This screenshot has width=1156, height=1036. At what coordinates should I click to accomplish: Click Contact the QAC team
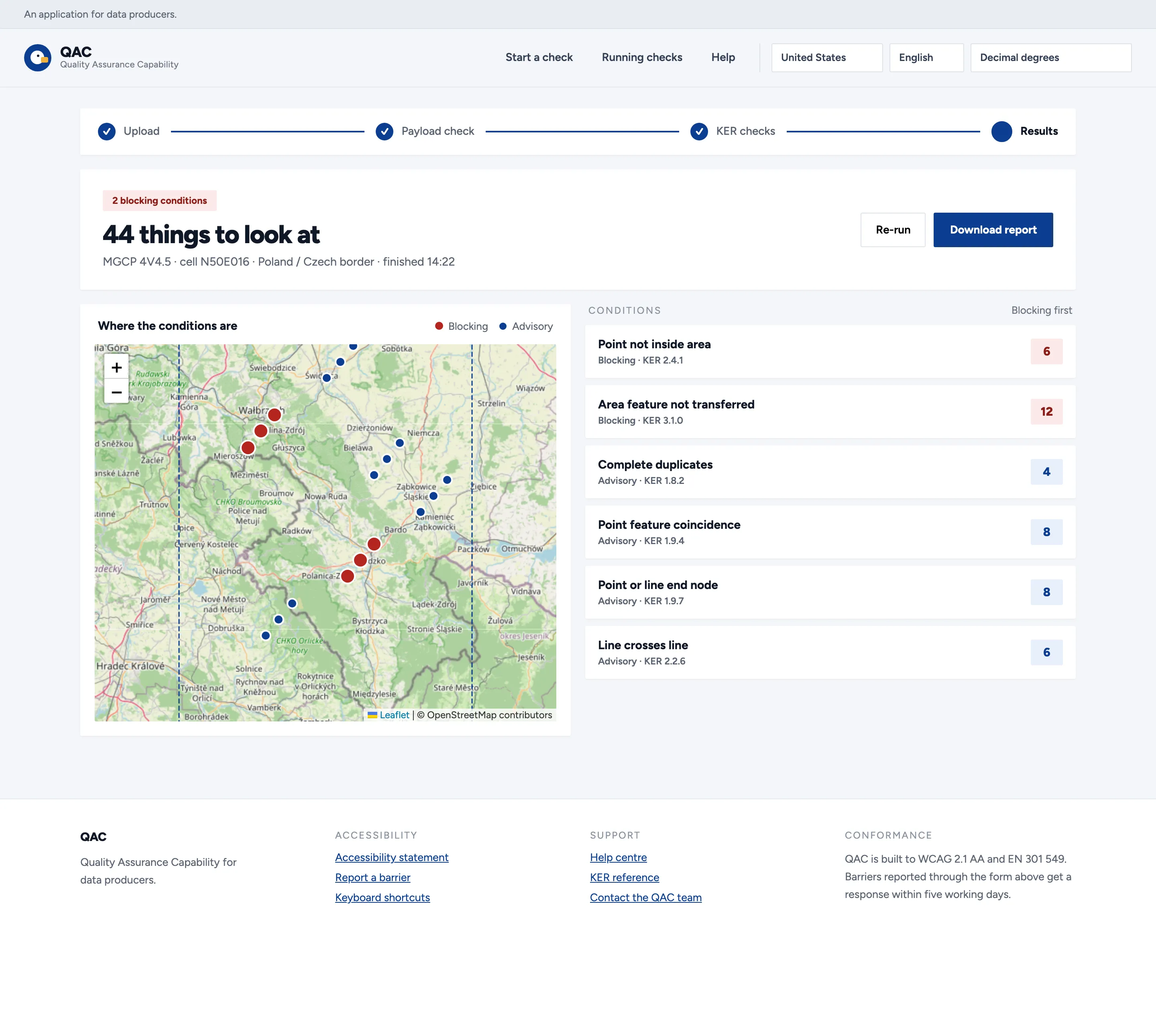coord(645,897)
